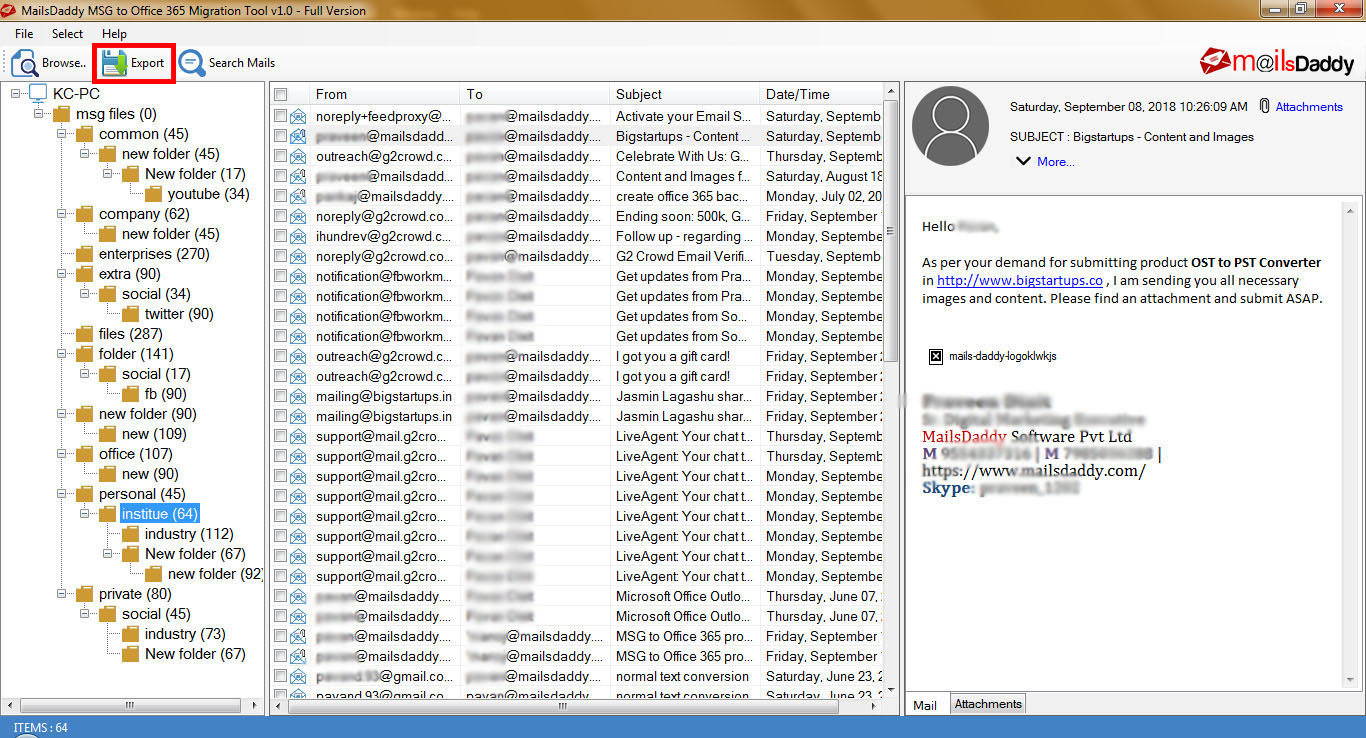The width and height of the screenshot is (1366, 738).
Task: Collapse the private (80) folder
Action: click(x=62, y=594)
